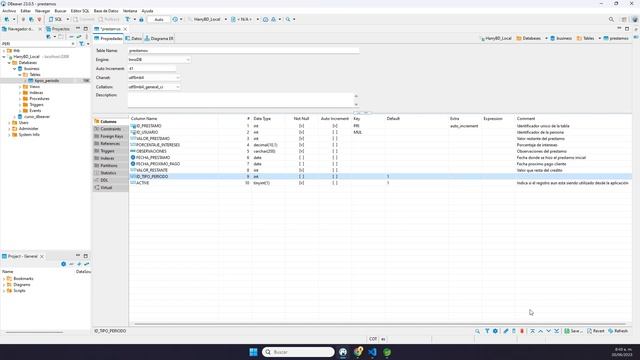This screenshot has width=640, height=360.
Task: Click the navigator filter funnel icon
Action: pos(81,43)
